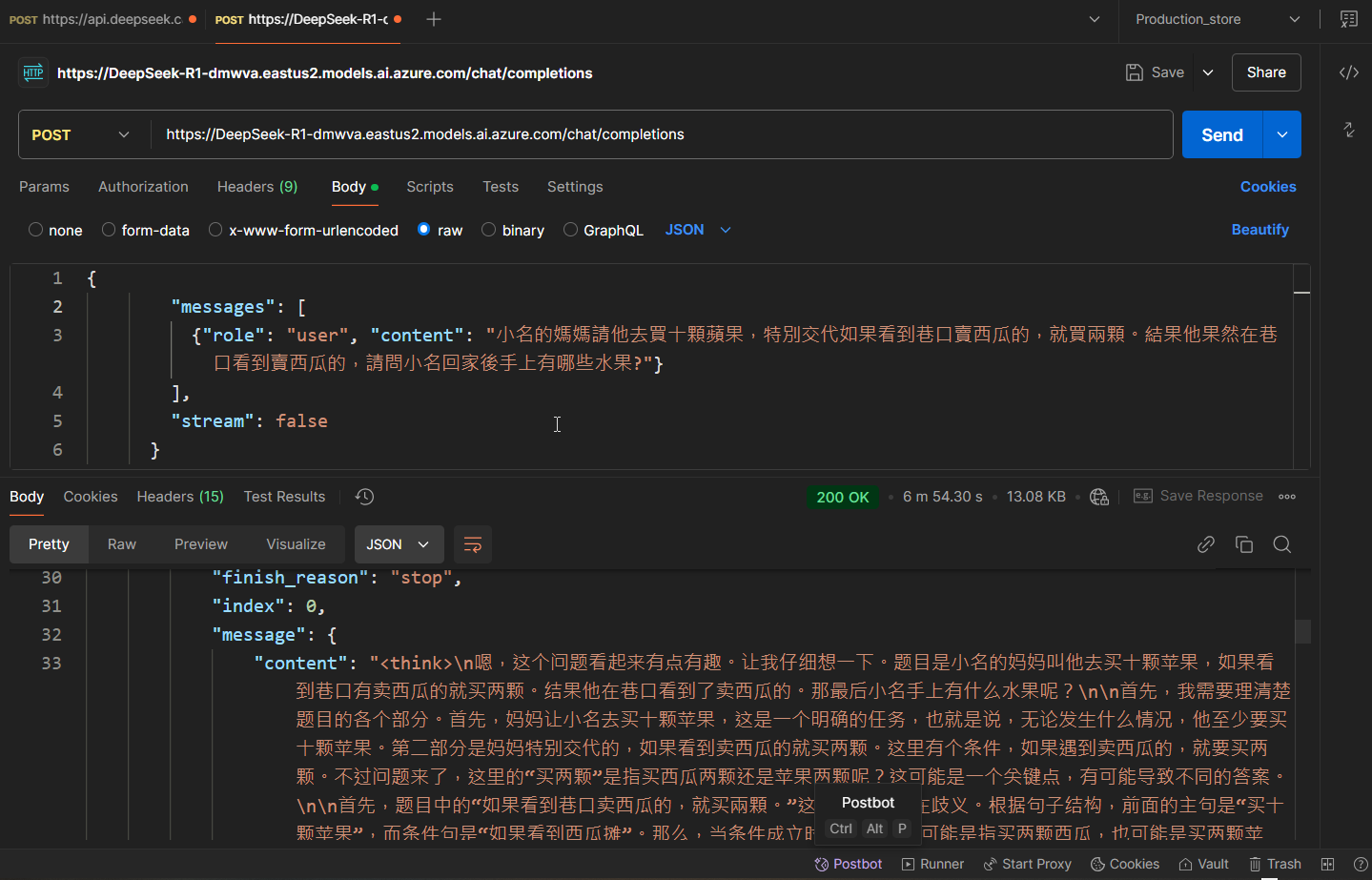
Task: Open the Send button options arrow
Action: (x=1282, y=134)
